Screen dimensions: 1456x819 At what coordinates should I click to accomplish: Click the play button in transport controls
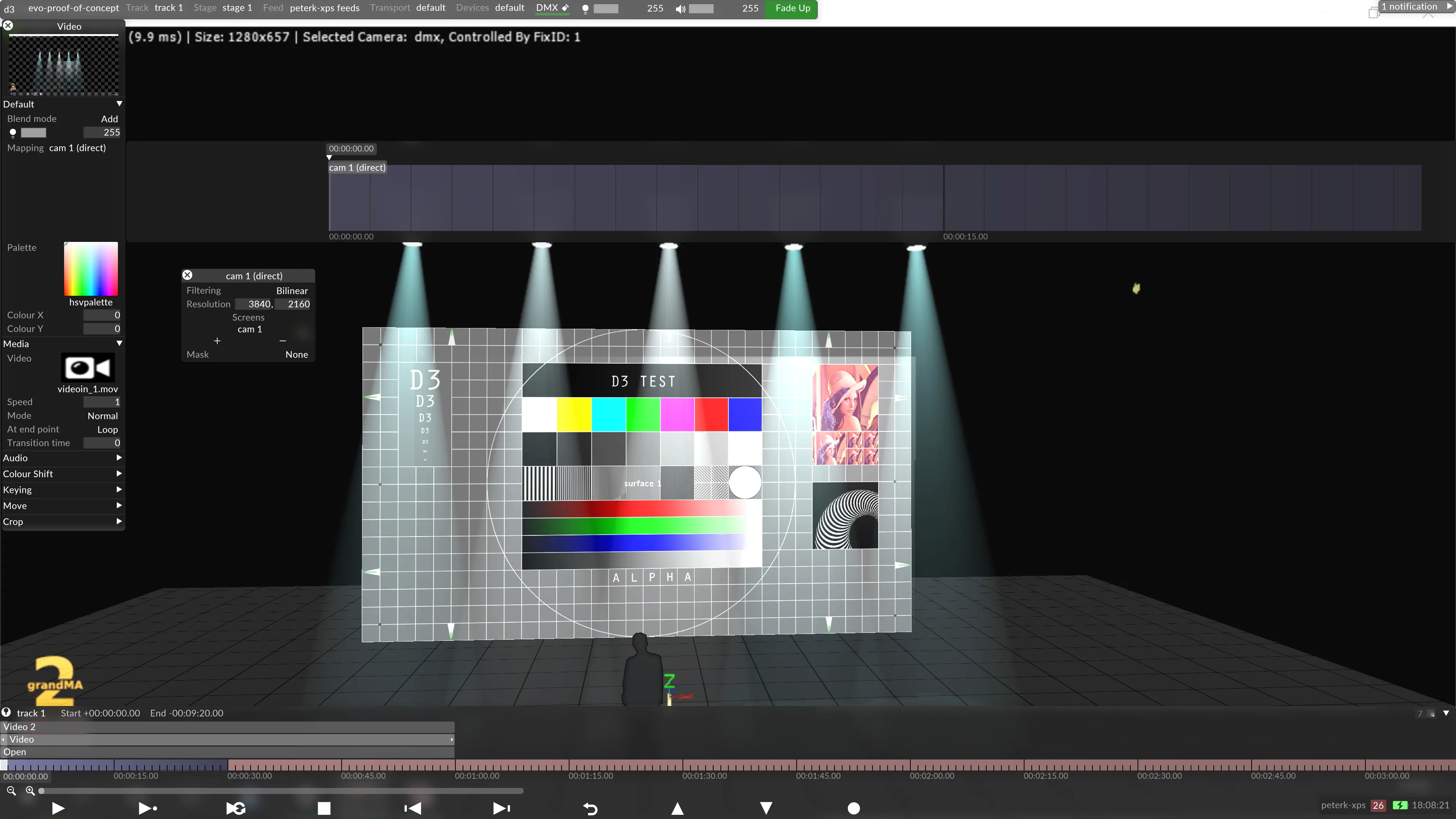point(57,808)
